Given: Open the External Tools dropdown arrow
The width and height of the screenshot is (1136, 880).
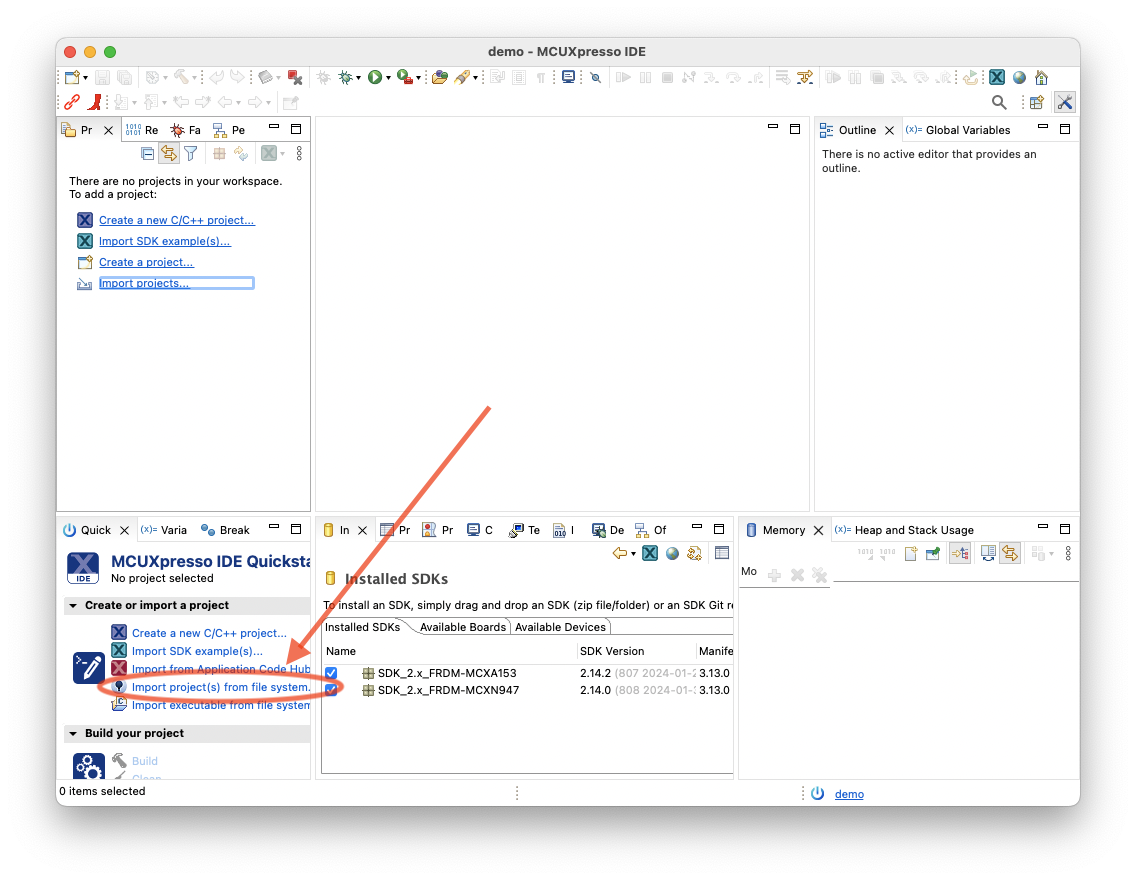Looking at the screenshot, I should (418, 78).
